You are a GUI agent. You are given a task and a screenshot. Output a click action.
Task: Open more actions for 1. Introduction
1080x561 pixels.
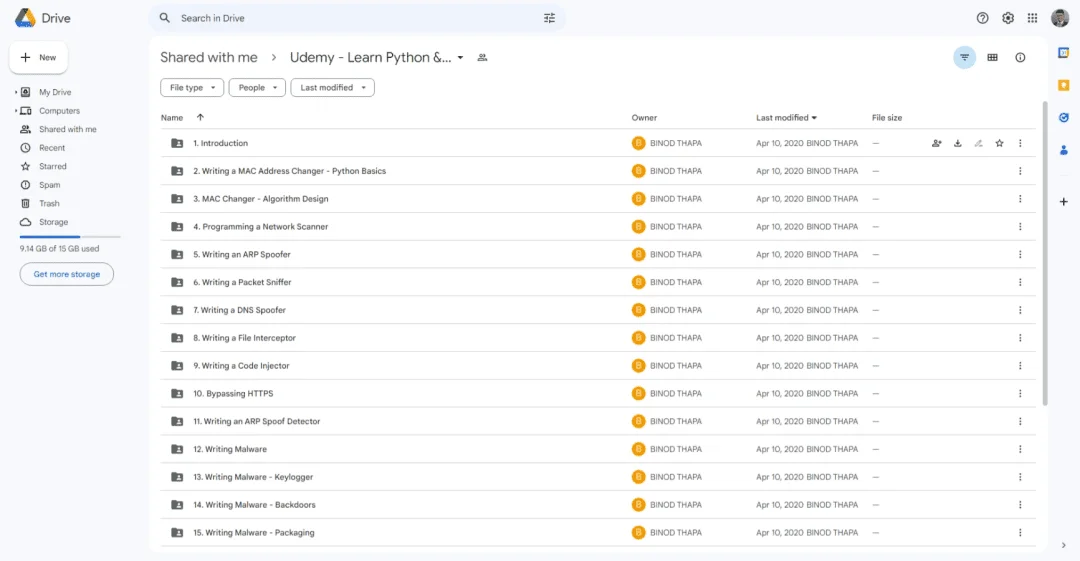[x=1020, y=143]
